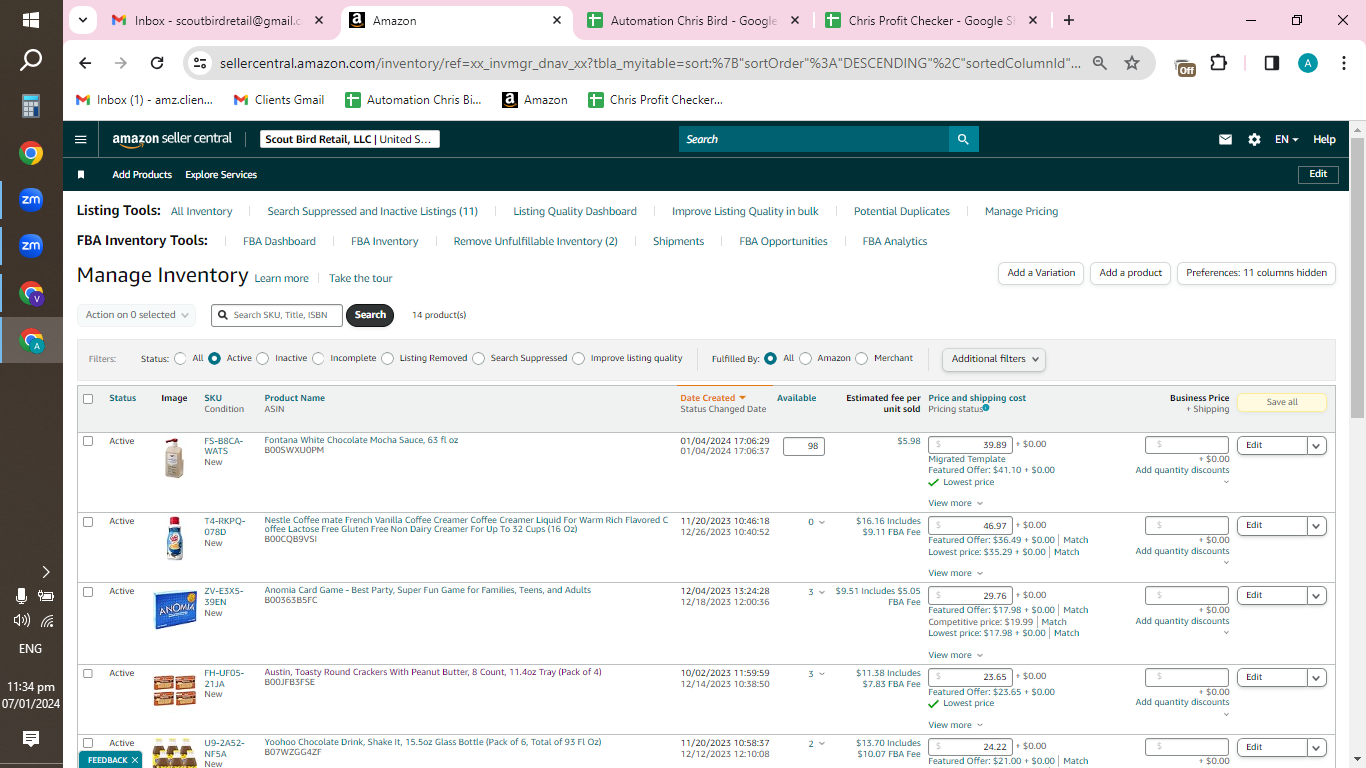Open the browser Extensions puzzle icon

point(1218,63)
